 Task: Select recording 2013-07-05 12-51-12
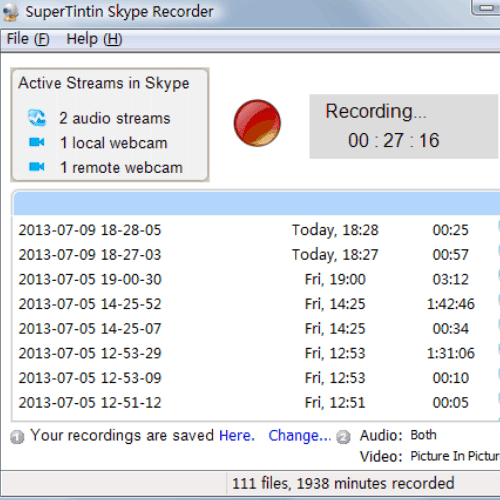tap(90, 403)
